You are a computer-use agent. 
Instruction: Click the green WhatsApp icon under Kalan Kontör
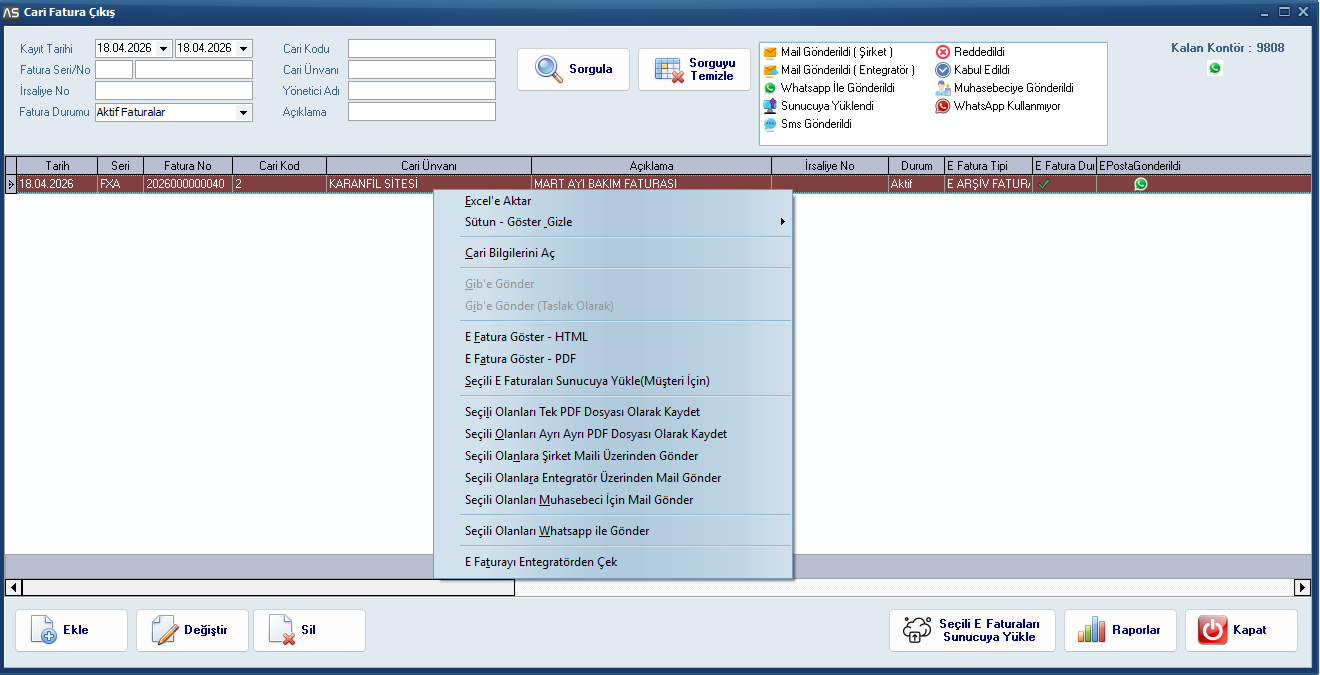1215,68
